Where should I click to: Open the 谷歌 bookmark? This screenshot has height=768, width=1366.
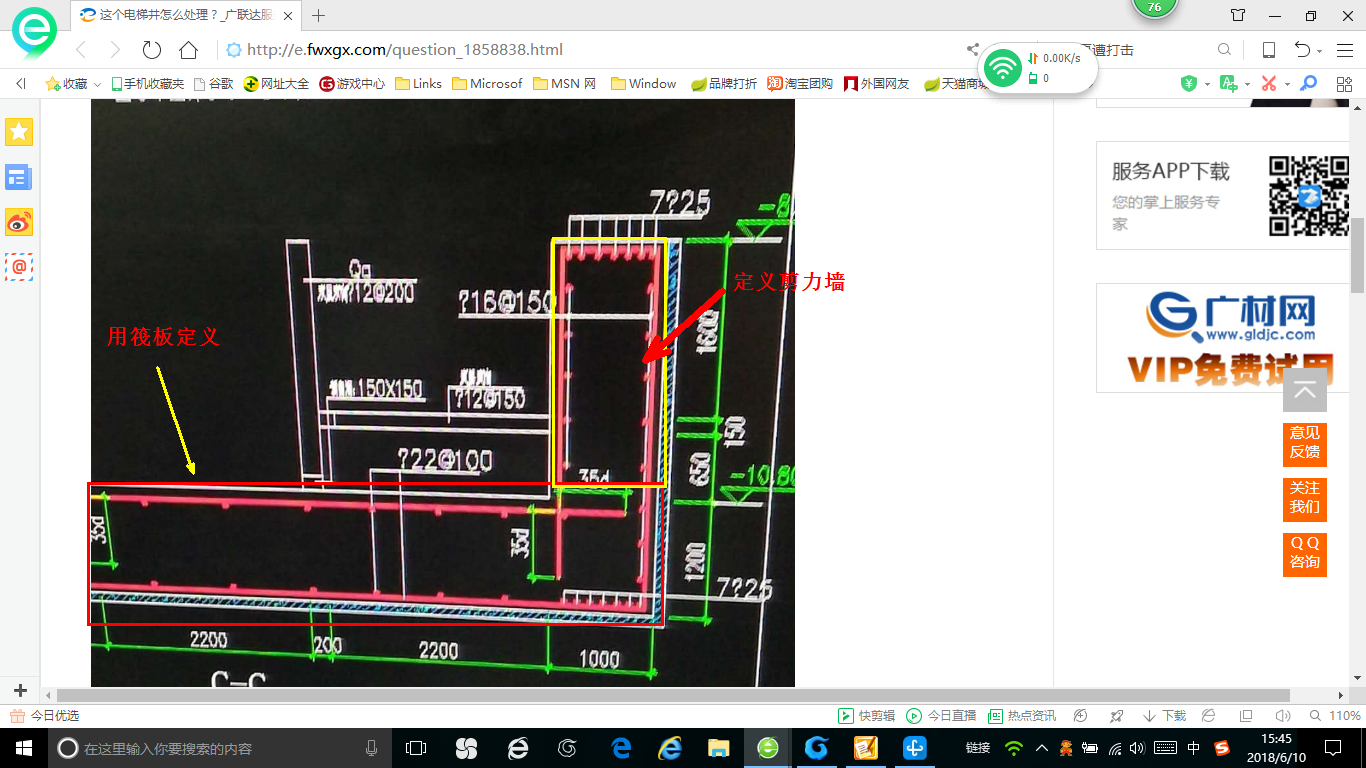pos(213,84)
